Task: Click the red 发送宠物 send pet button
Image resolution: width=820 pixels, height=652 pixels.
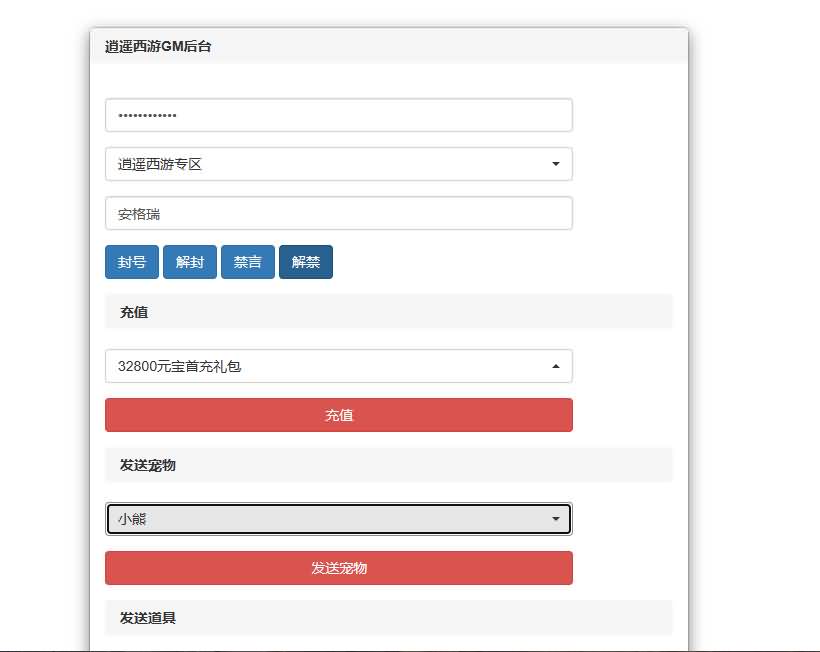Action: [x=338, y=567]
